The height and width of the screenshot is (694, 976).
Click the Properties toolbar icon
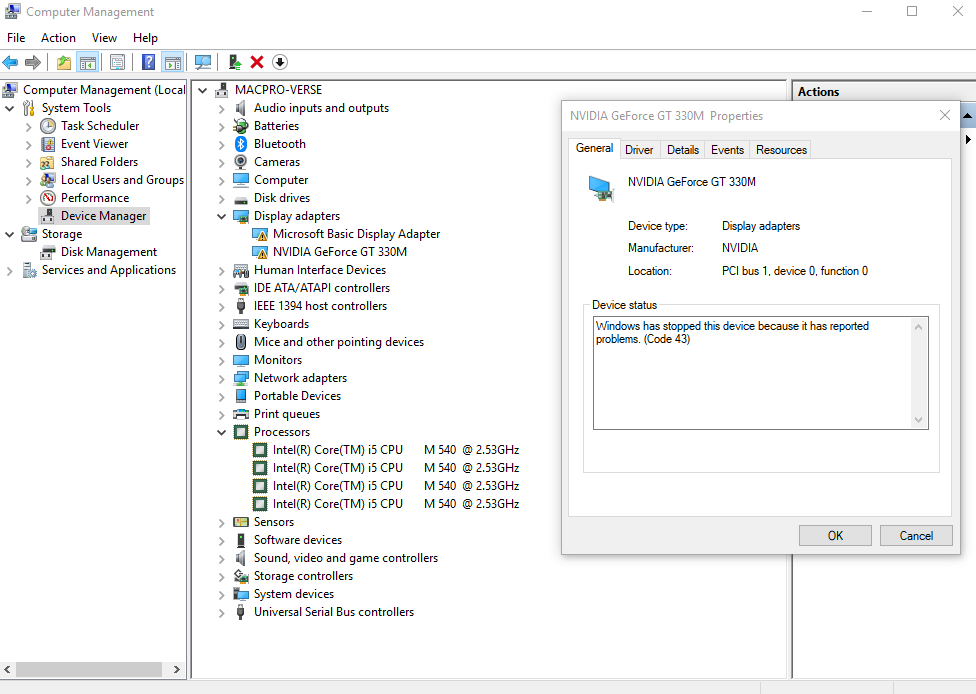pos(117,62)
